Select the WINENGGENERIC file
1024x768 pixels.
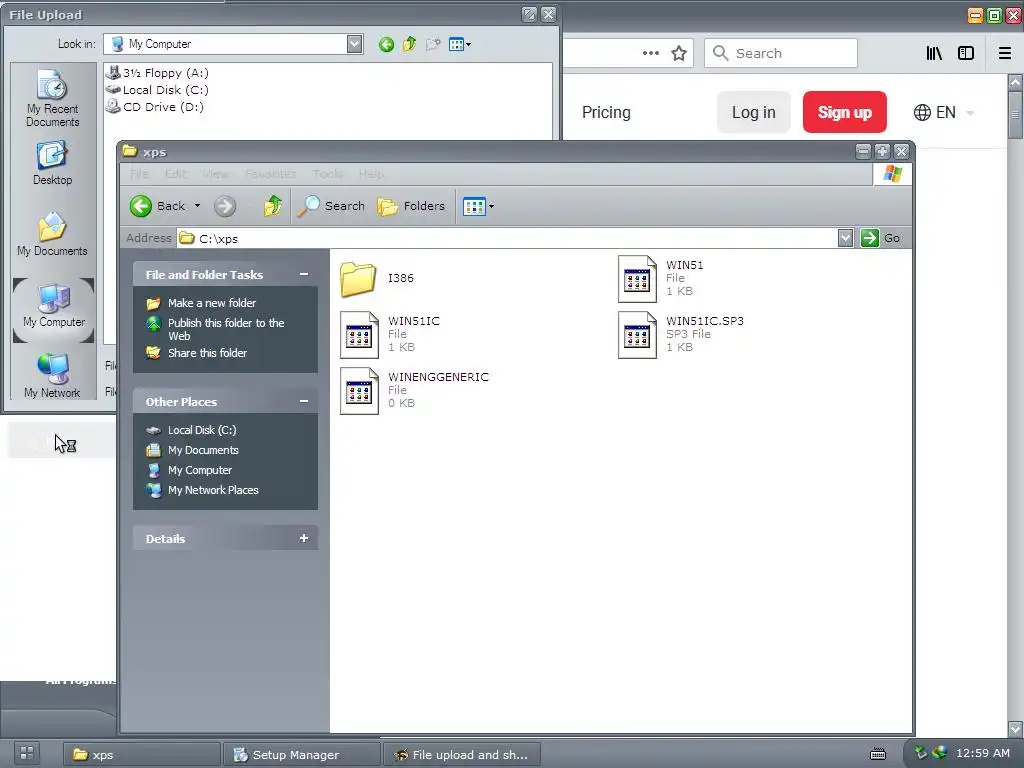(415, 391)
